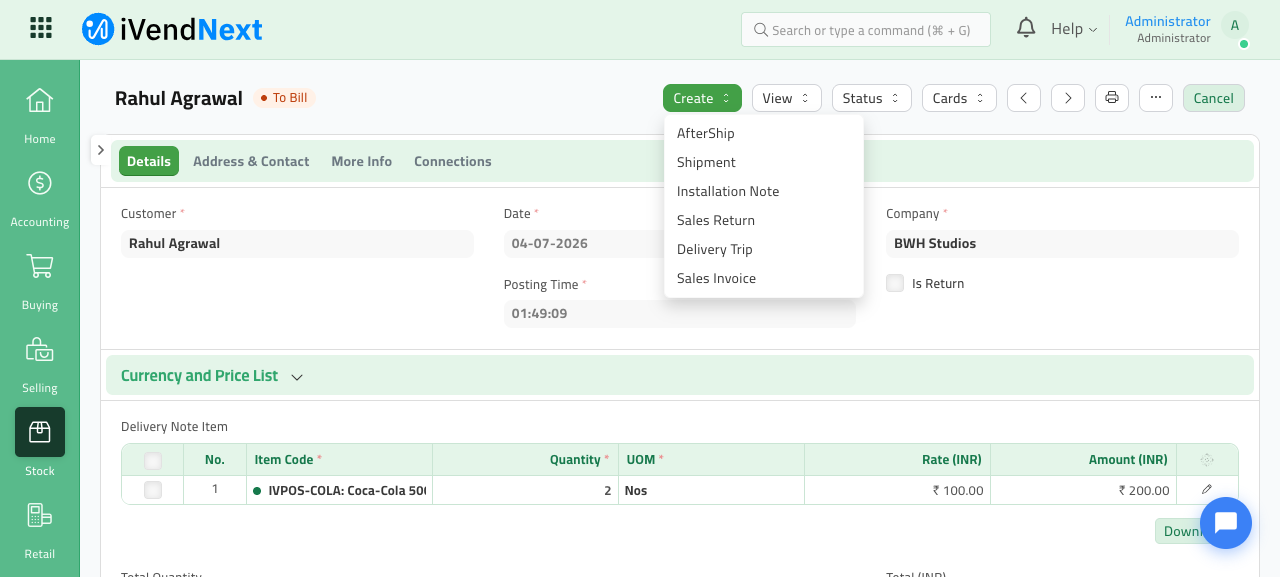Select Installation Note menu entry
Screen dimensions: 1280x577
(x=764, y=191)
